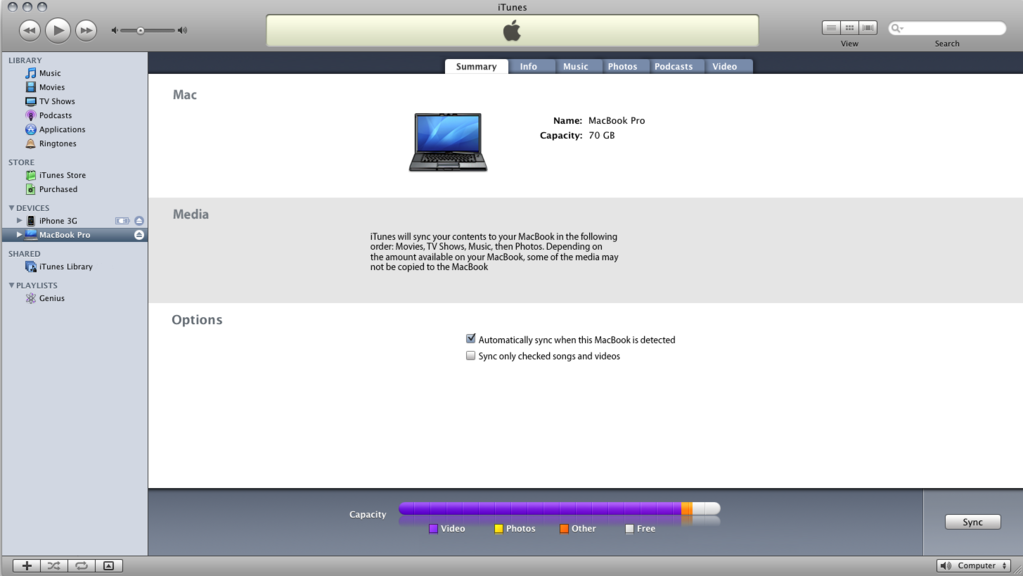The width and height of the screenshot is (1023, 576).
Task: Open Ringtones in the library
Action: 57,144
